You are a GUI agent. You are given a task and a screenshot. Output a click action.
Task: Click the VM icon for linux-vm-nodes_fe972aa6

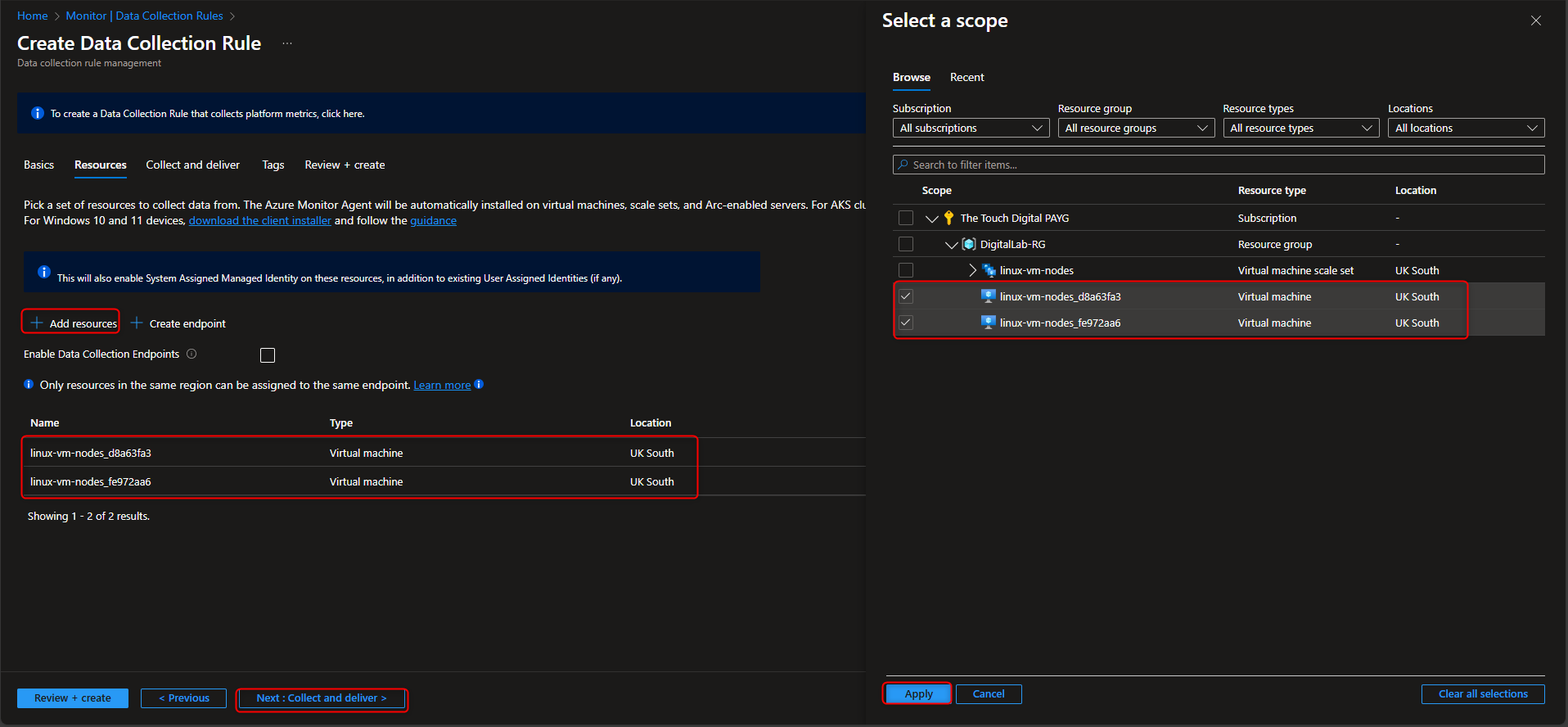(x=989, y=323)
